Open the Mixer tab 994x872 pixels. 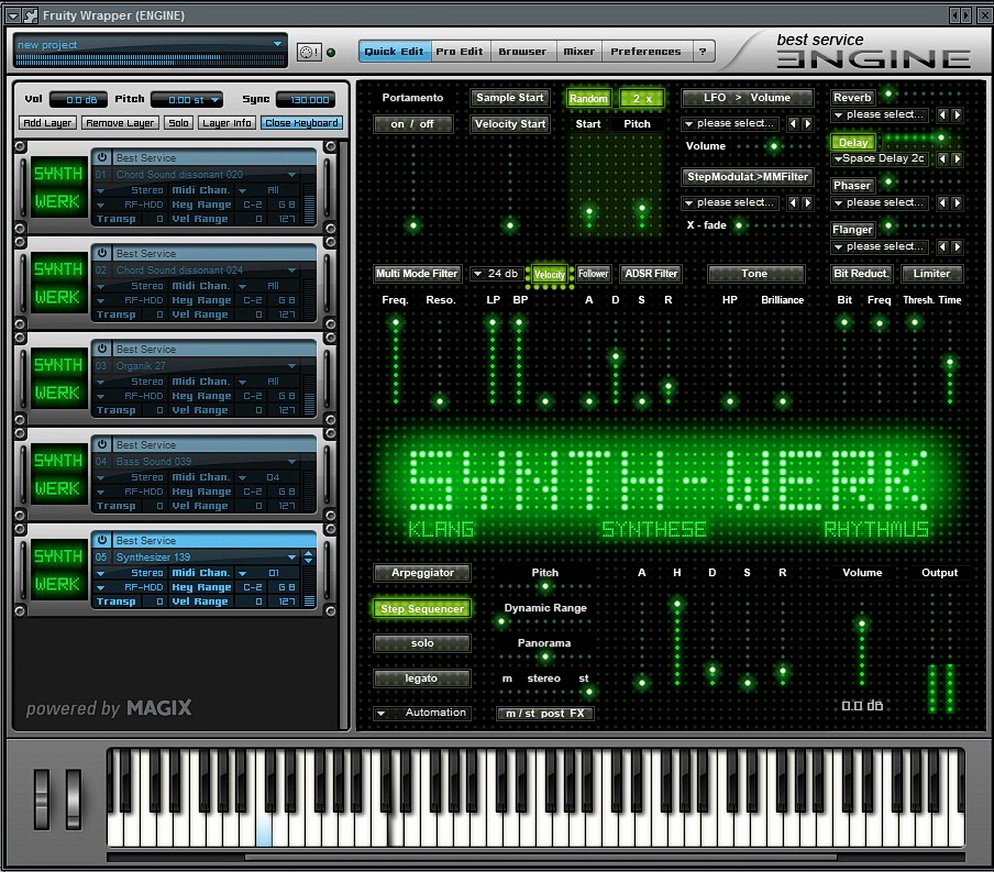[x=579, y=51]
